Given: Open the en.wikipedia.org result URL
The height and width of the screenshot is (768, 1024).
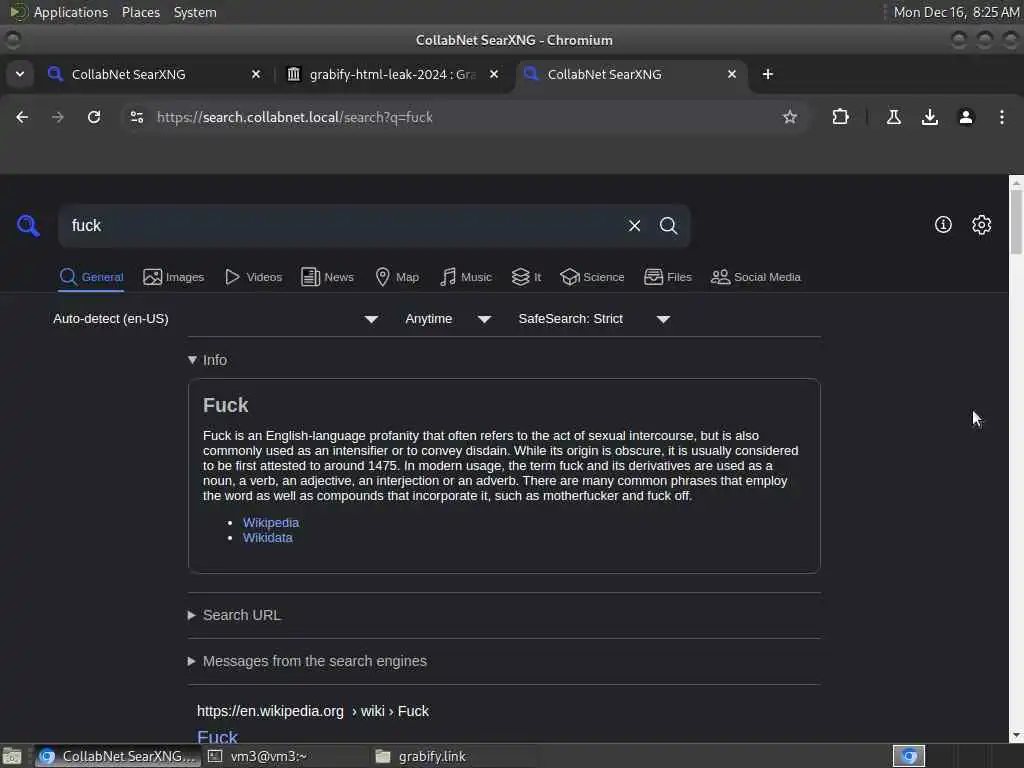Looking at the screenshot, I should coord(313,711).
